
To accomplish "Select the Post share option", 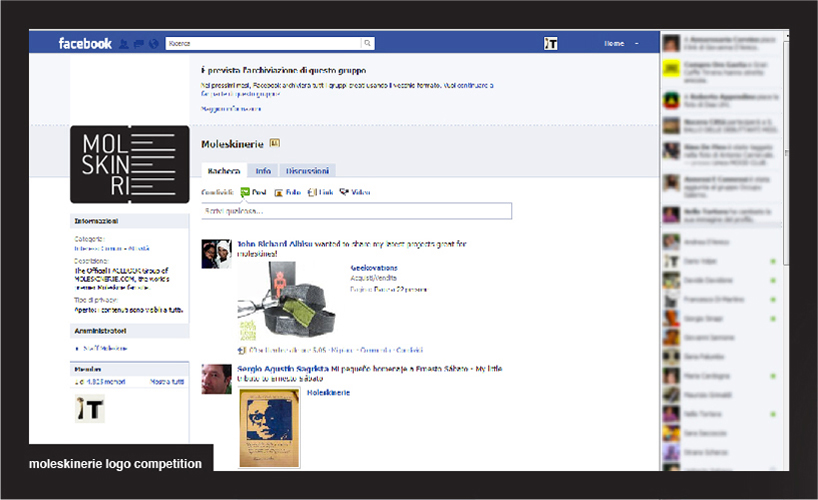I will 254,191.
